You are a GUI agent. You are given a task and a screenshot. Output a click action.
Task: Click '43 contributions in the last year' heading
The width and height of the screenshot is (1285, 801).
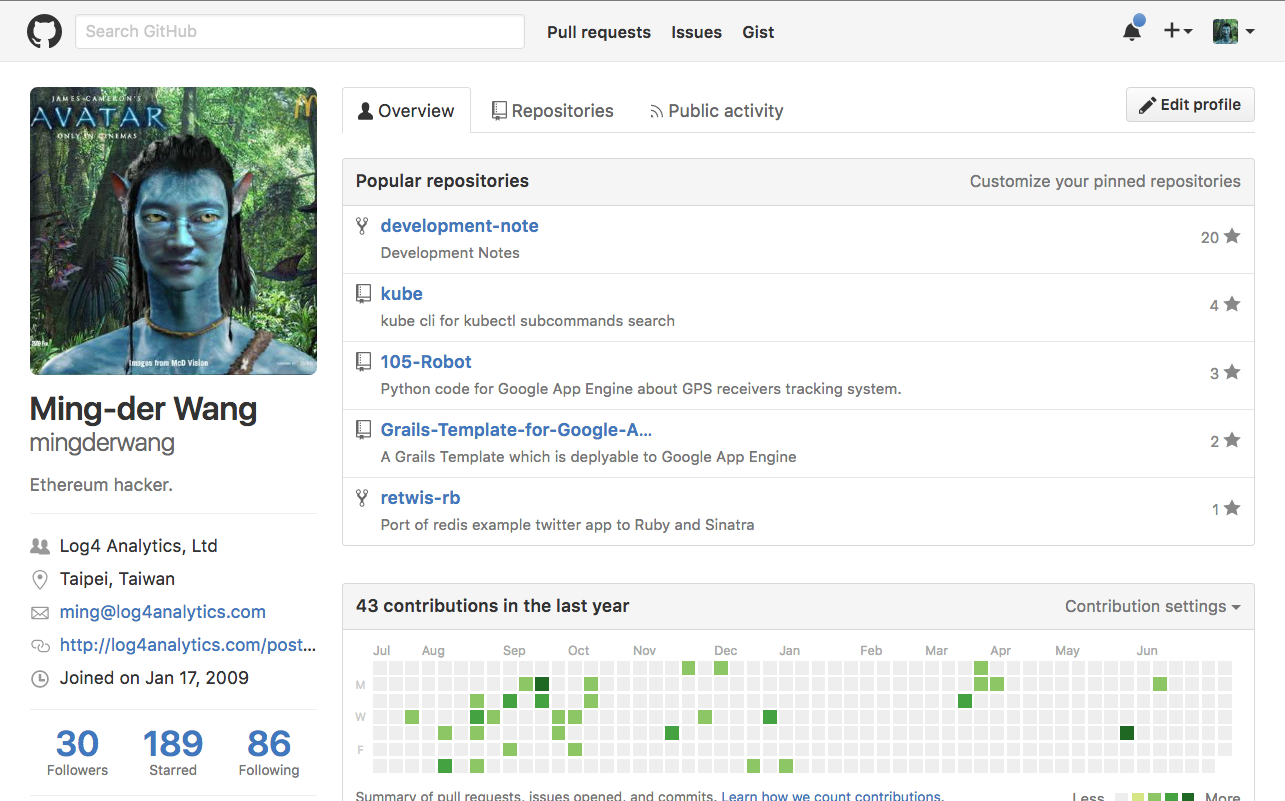click(x=493, y=606)
